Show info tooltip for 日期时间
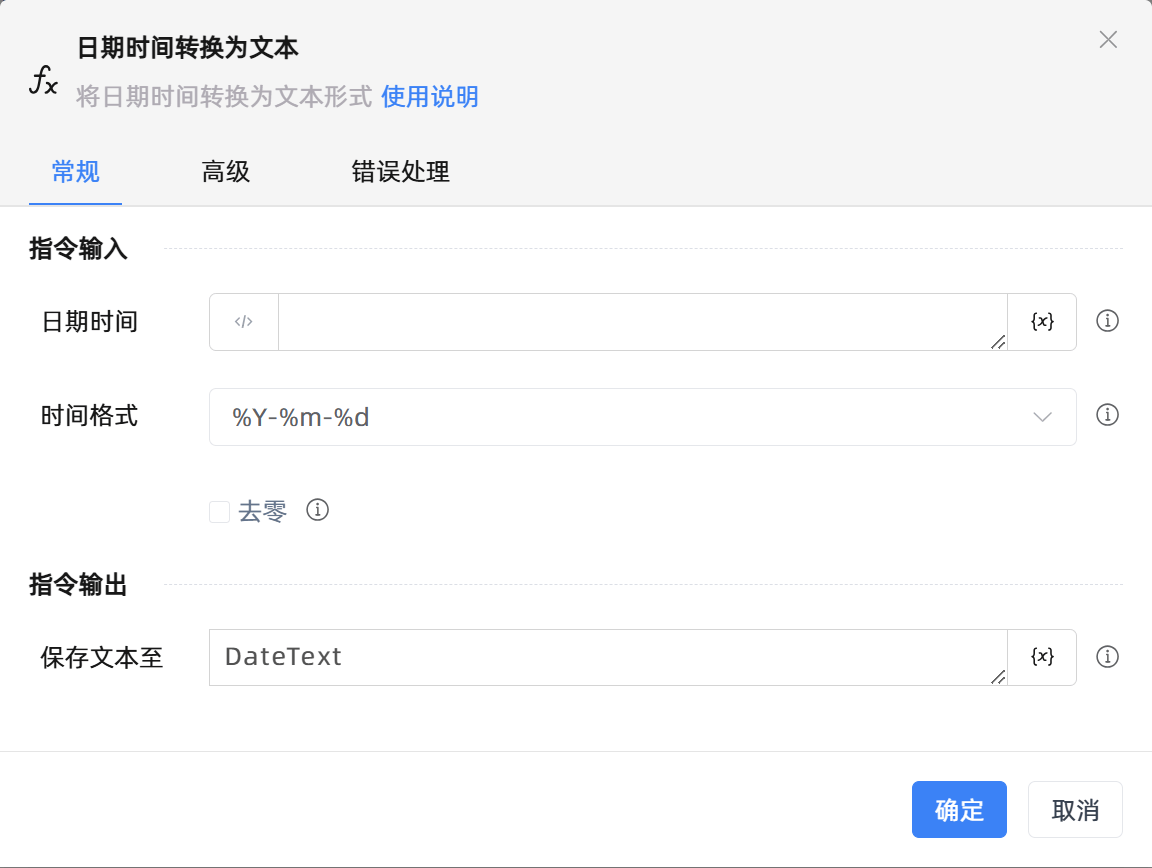Screen dimensions: 1152x868 1107,321
